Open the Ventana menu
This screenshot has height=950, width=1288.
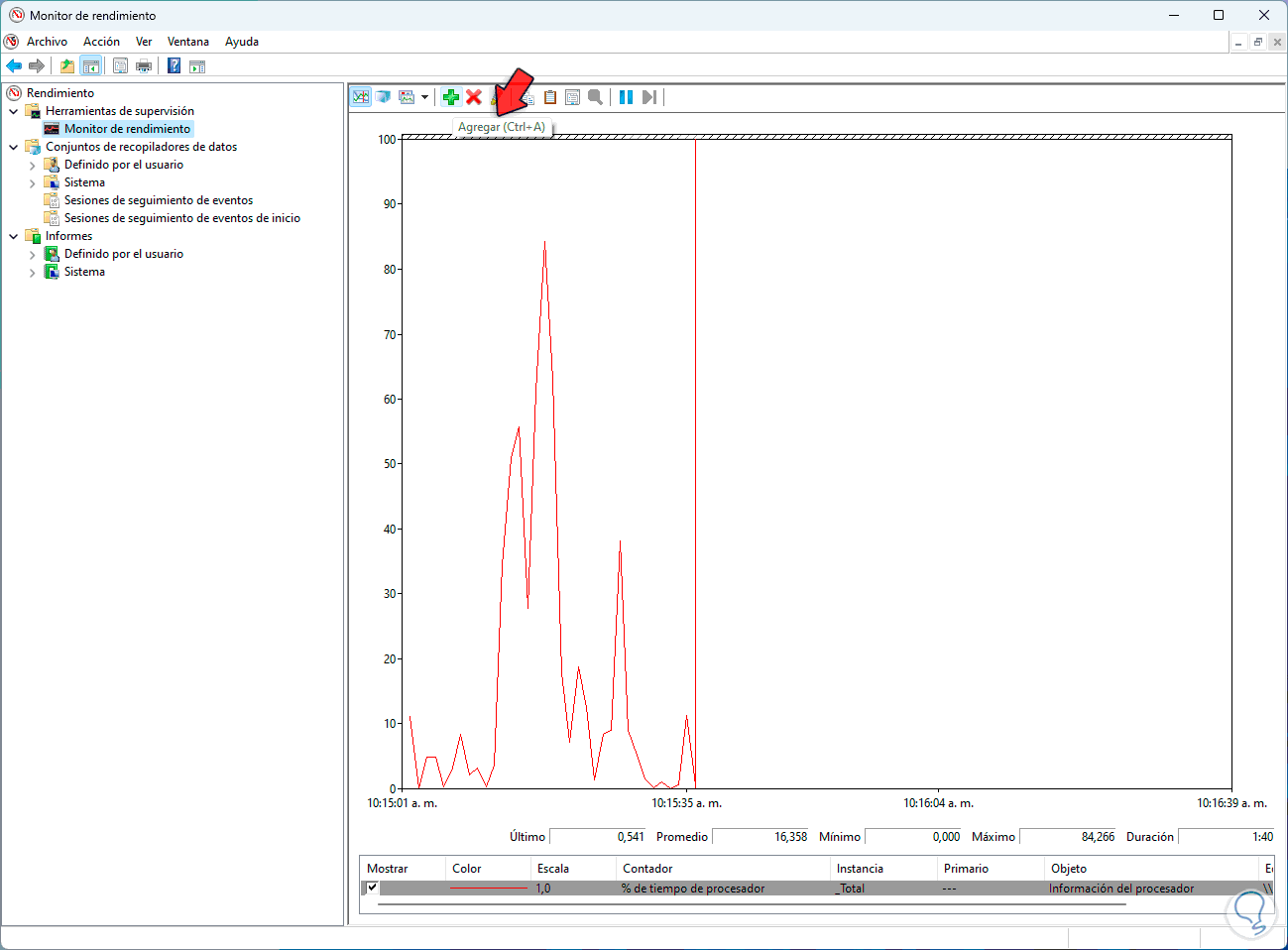pos(188,42)
